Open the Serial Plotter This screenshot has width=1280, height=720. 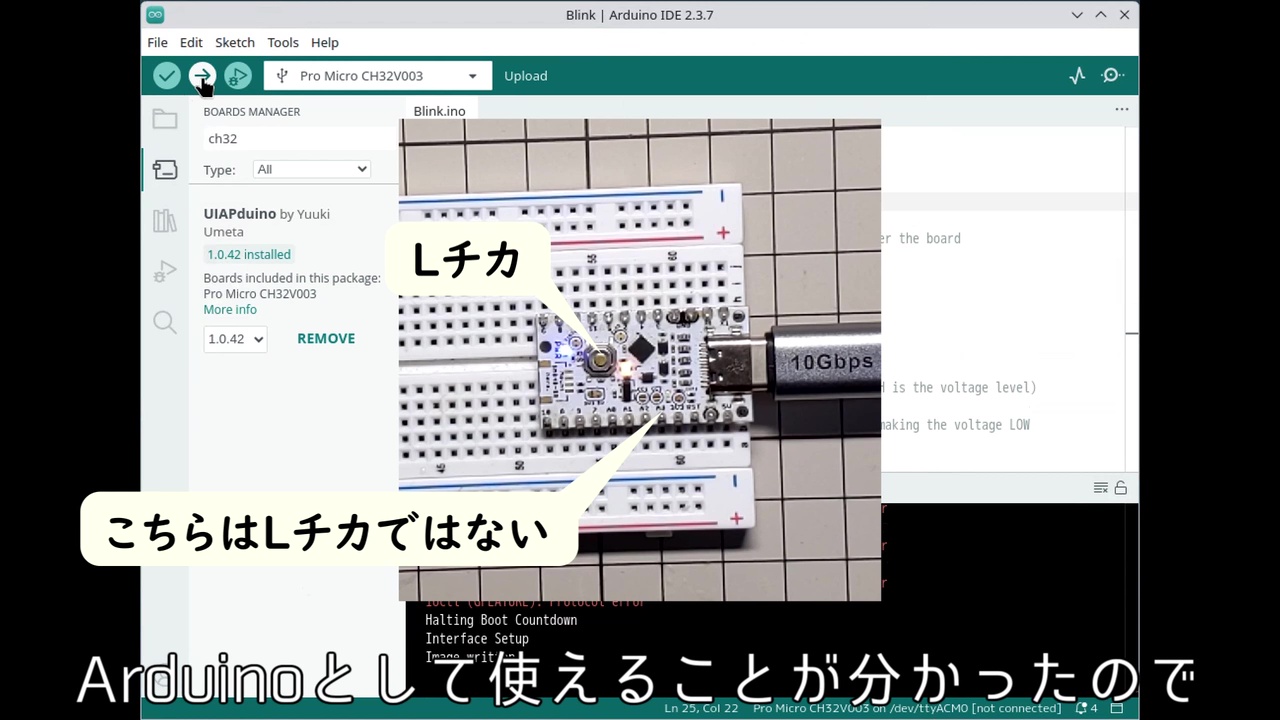pyautogui.click(x=1077, y=76)
